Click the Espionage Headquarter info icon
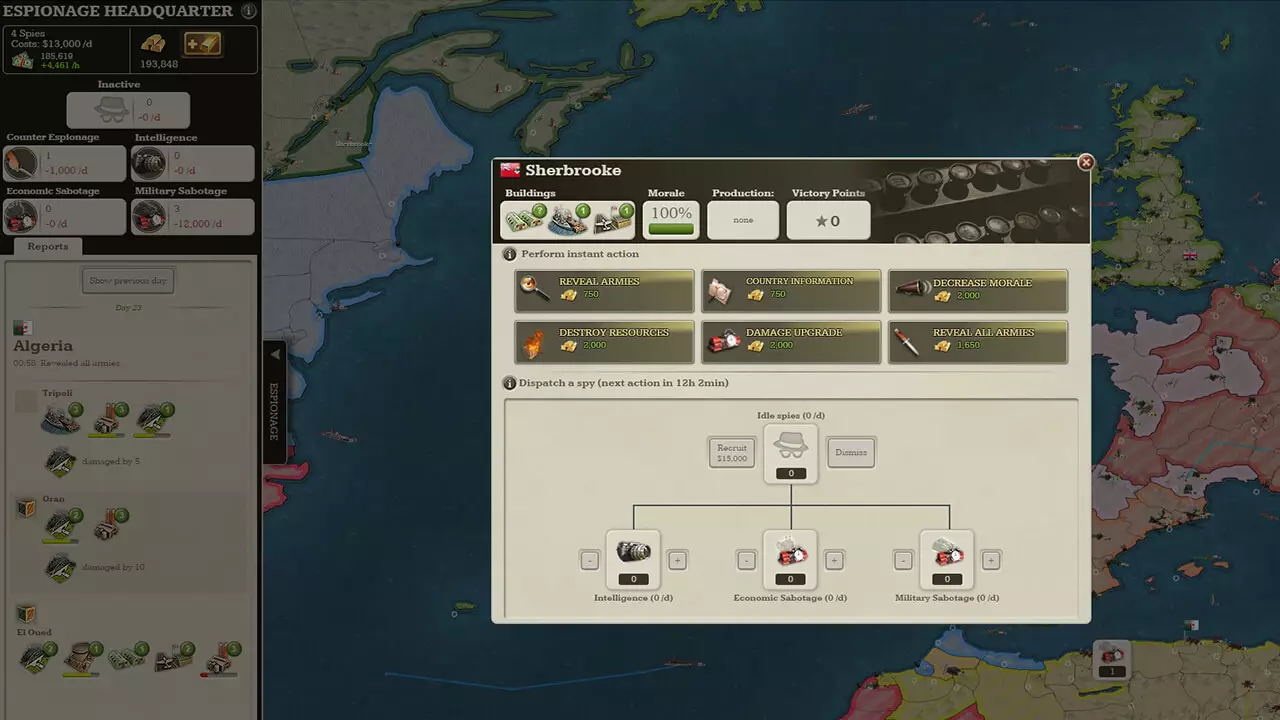This screenshot has height=720, width=1280. click(248, 12)
